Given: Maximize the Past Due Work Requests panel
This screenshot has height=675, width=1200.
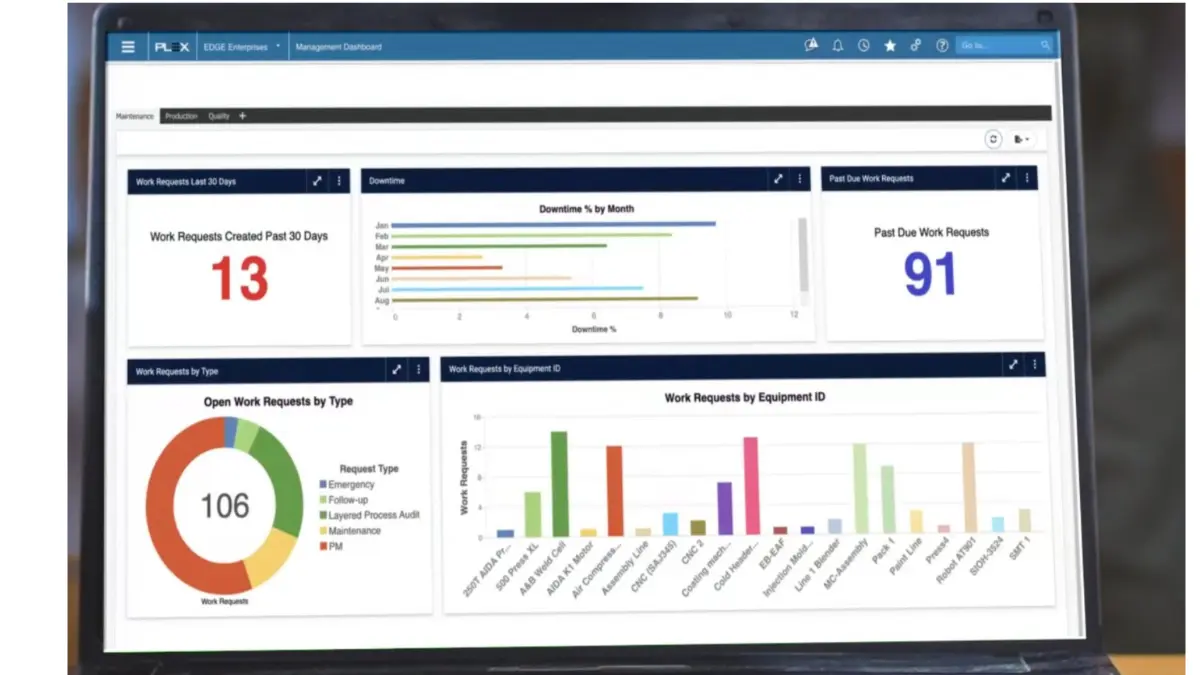Looking at the screenshot, I should 1005,178.
